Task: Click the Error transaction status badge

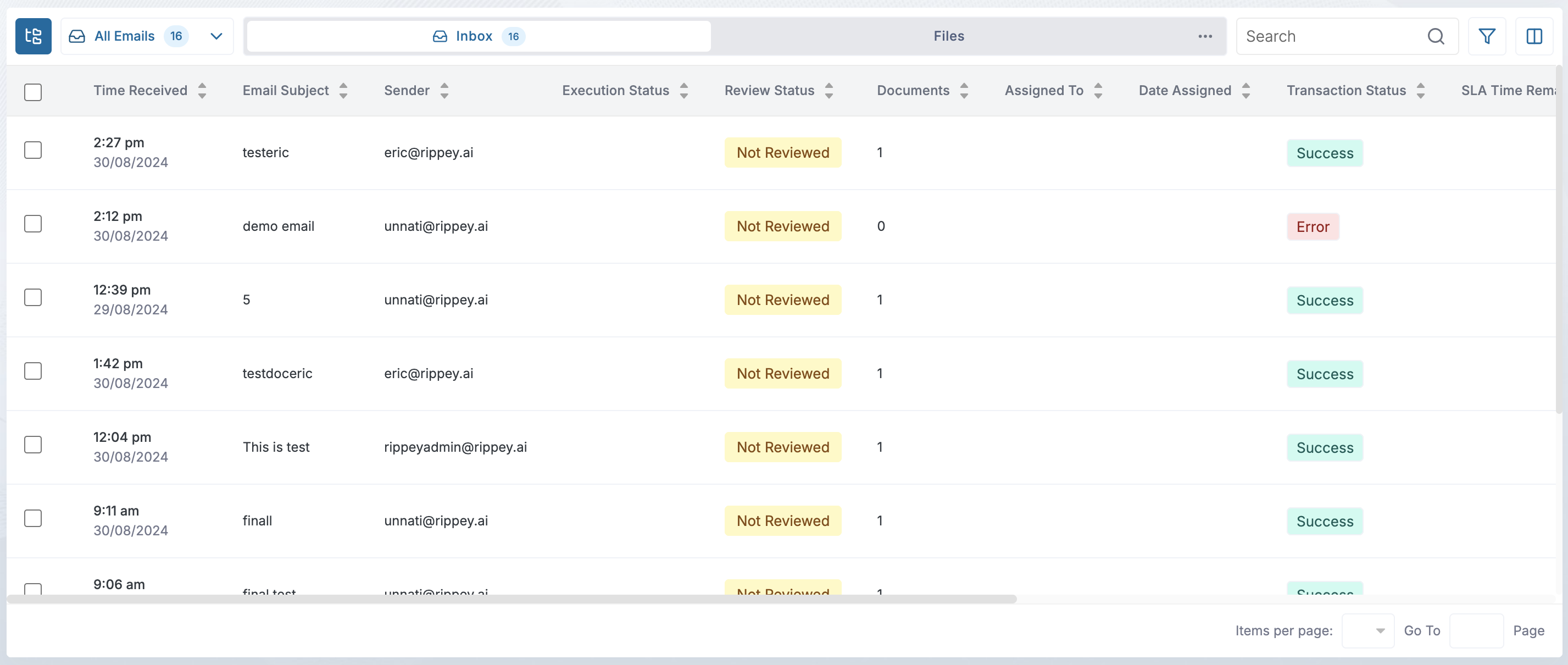Action: tap(1313, 226)
